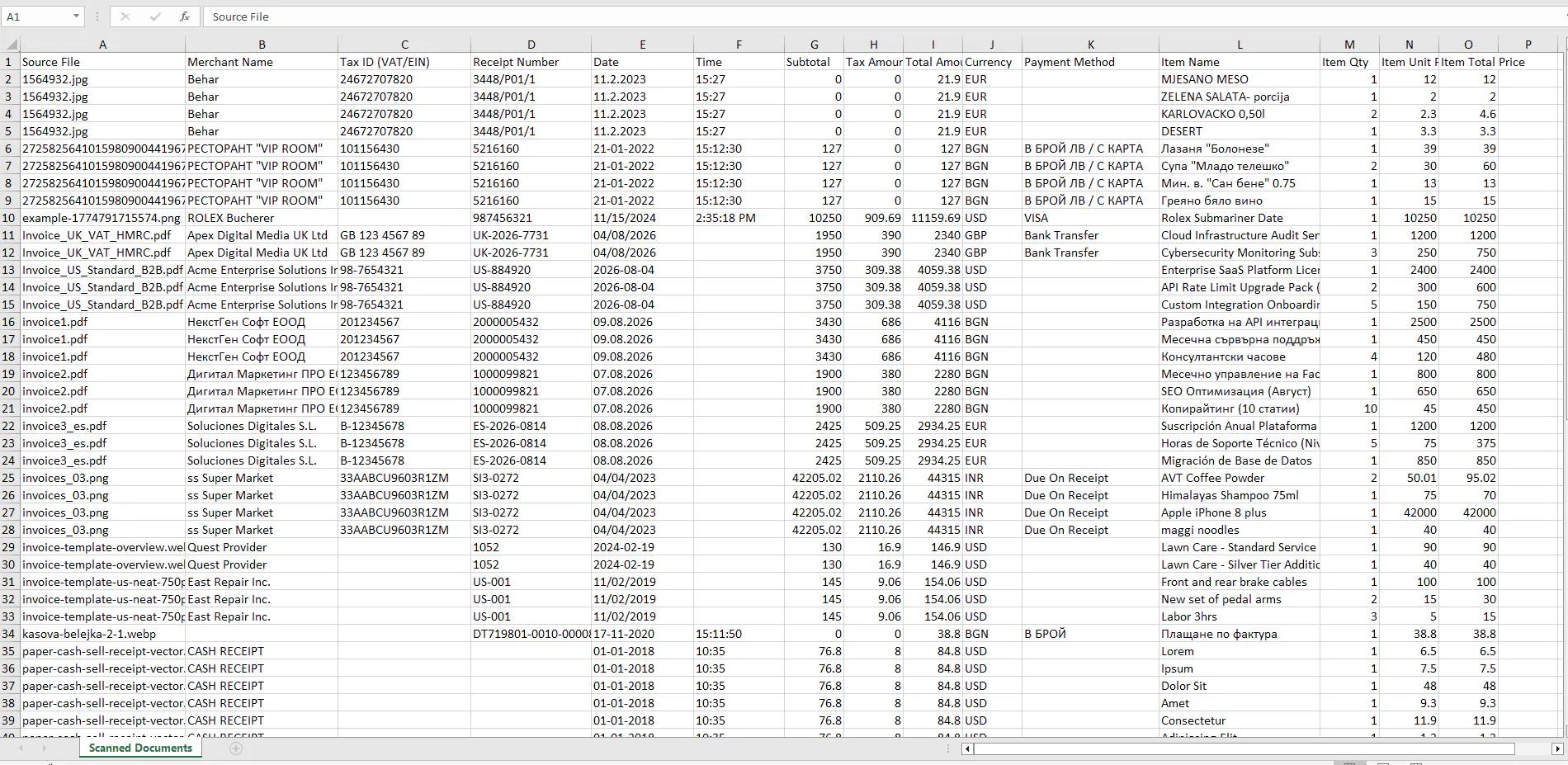Select row 25 header

coord(10,478)
